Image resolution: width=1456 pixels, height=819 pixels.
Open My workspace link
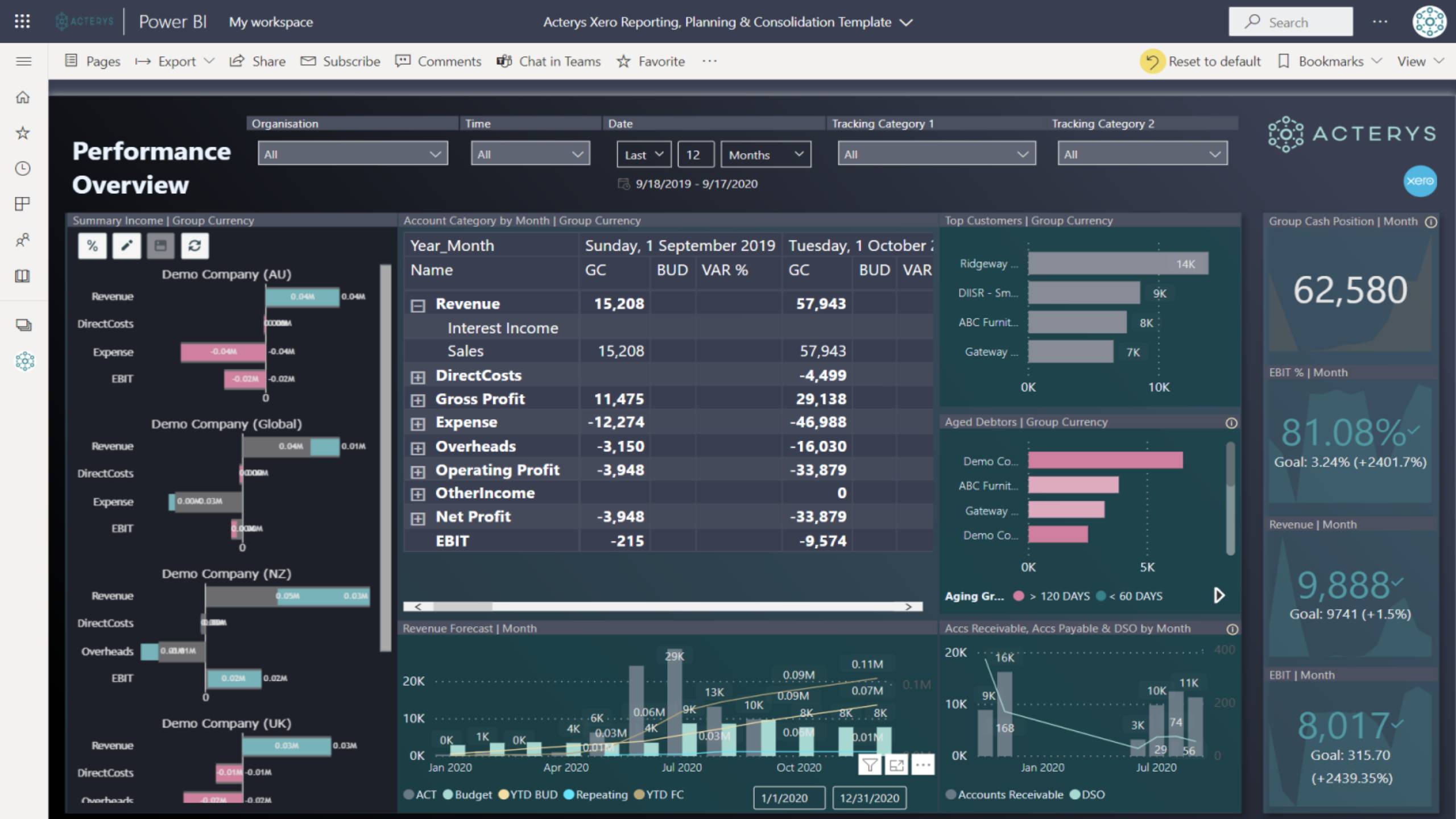(271, 22)
